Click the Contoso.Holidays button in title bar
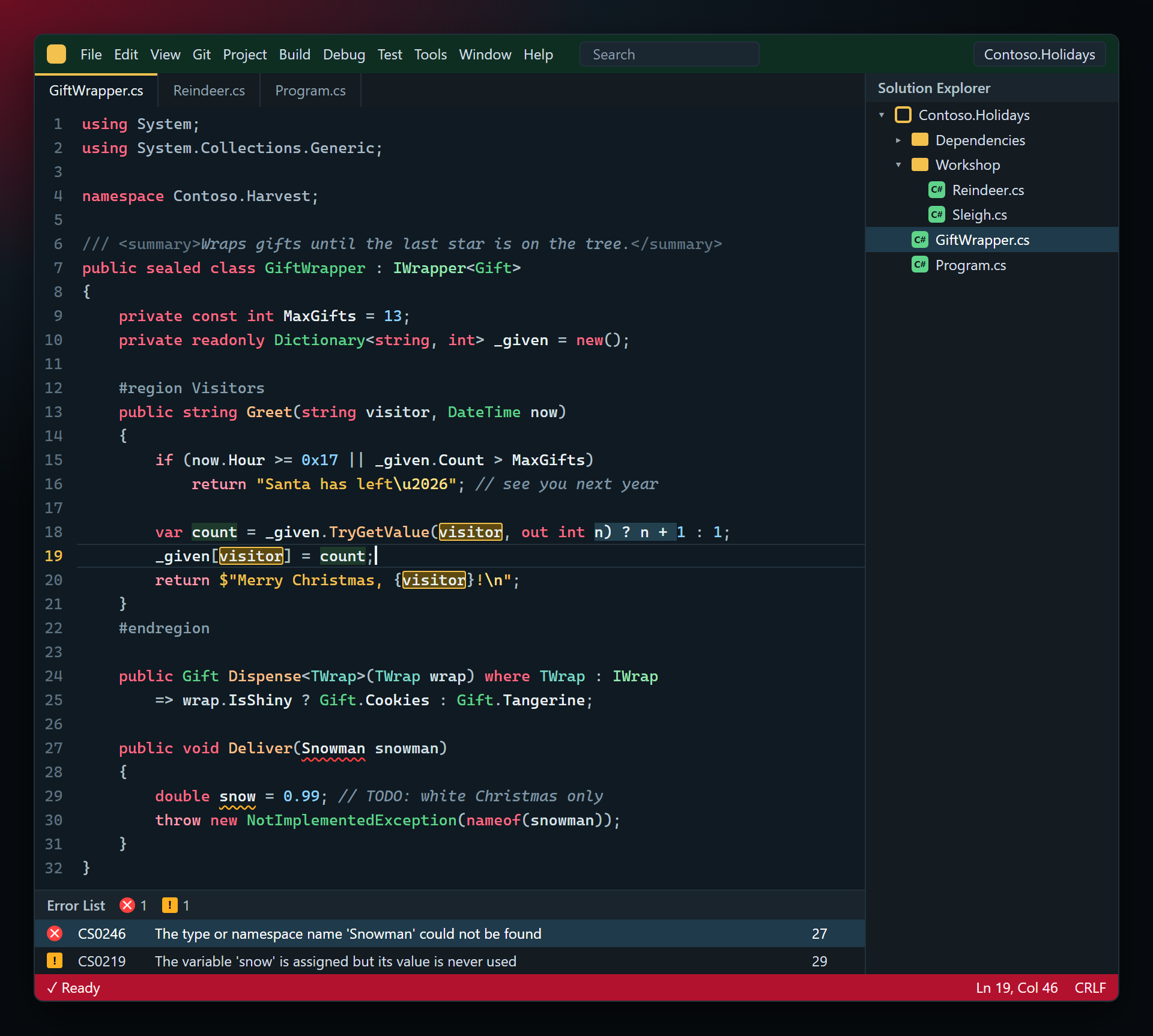Screen dimensions: 1153x1036 tap(1040, 55)
